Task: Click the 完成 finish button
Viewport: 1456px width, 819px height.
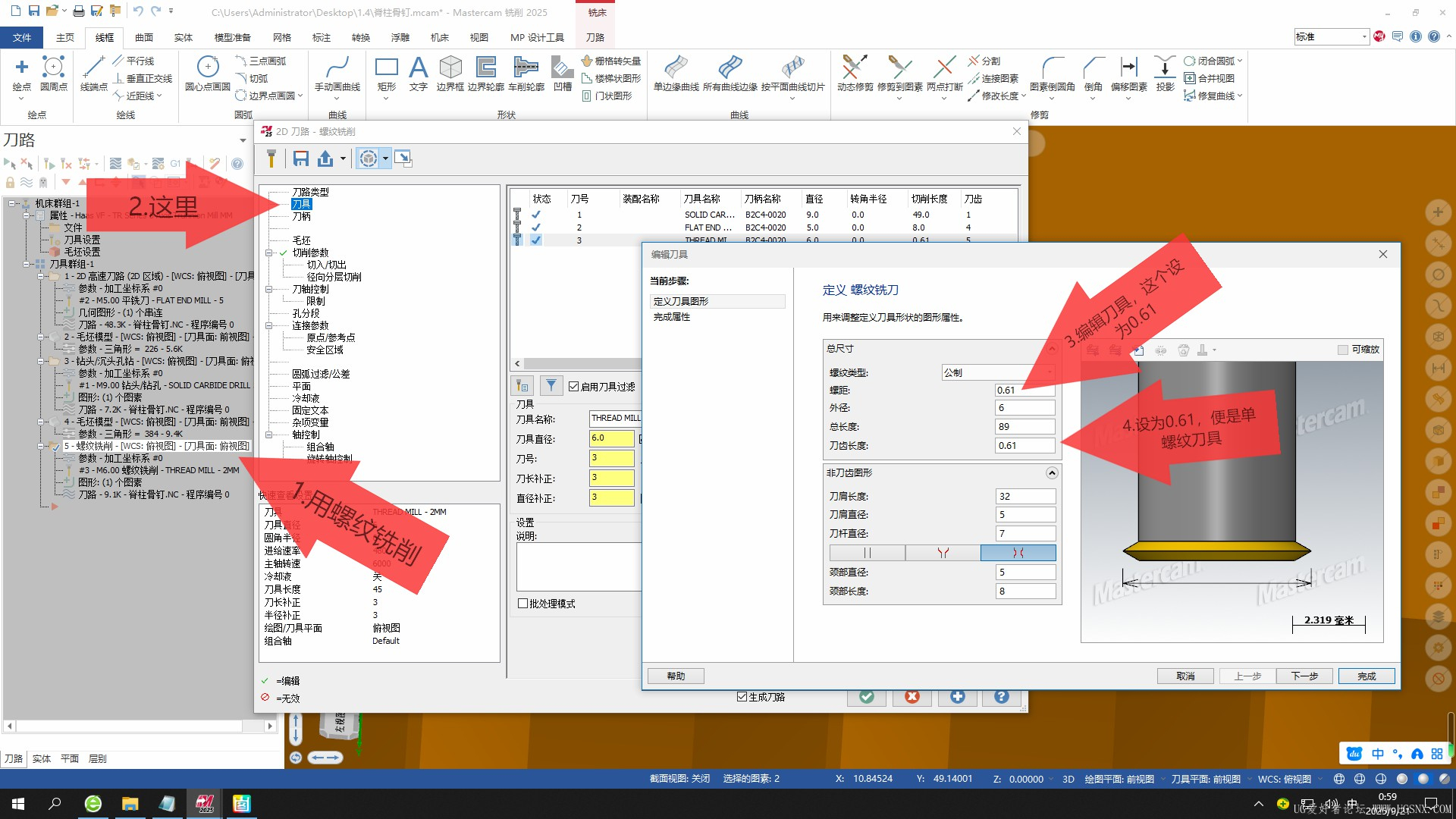Action: 1366,676
